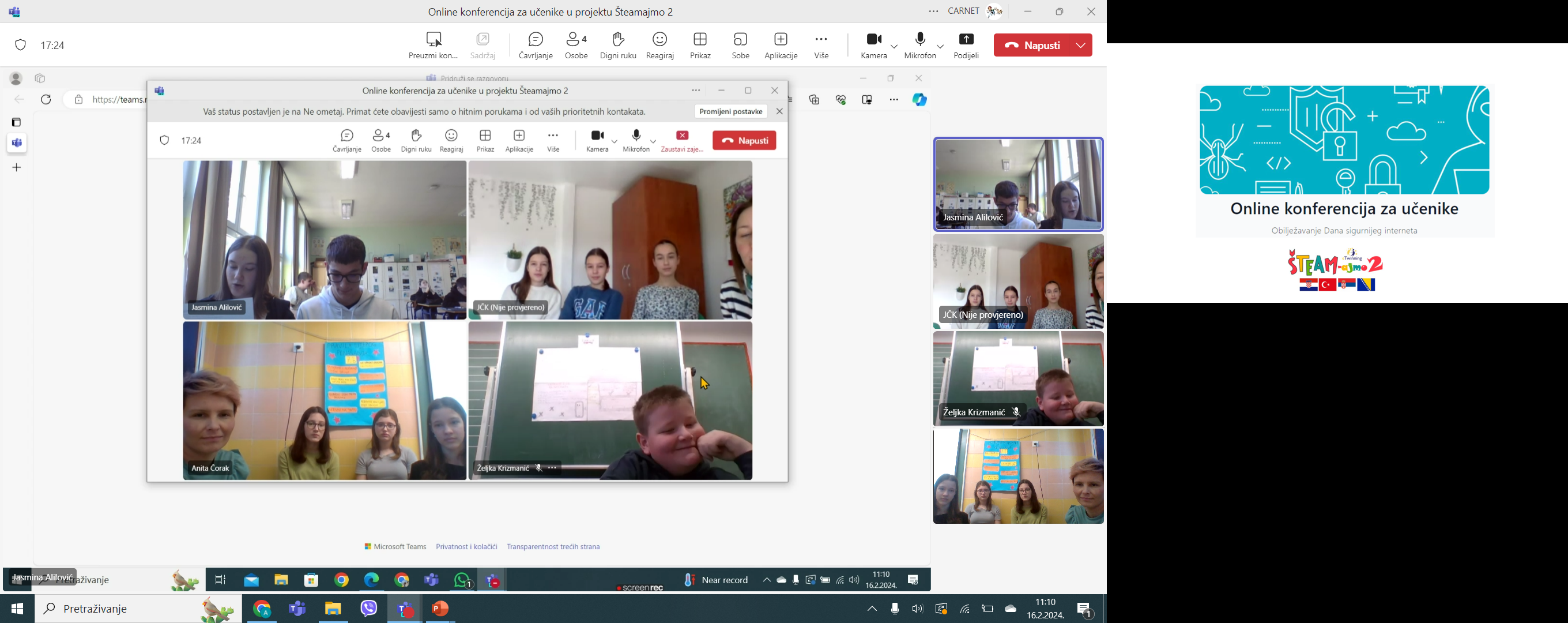This screenshot has height=623, width=1568.
Task: Open PowerPoint from the Windows taskbar
Action: (x=440, y=609)
